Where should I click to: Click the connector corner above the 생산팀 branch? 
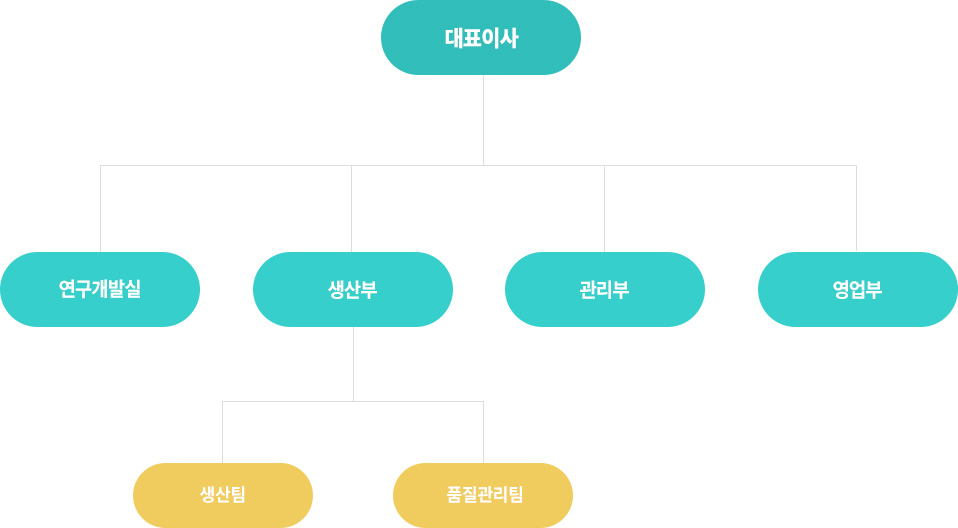(x=222, y=401)
